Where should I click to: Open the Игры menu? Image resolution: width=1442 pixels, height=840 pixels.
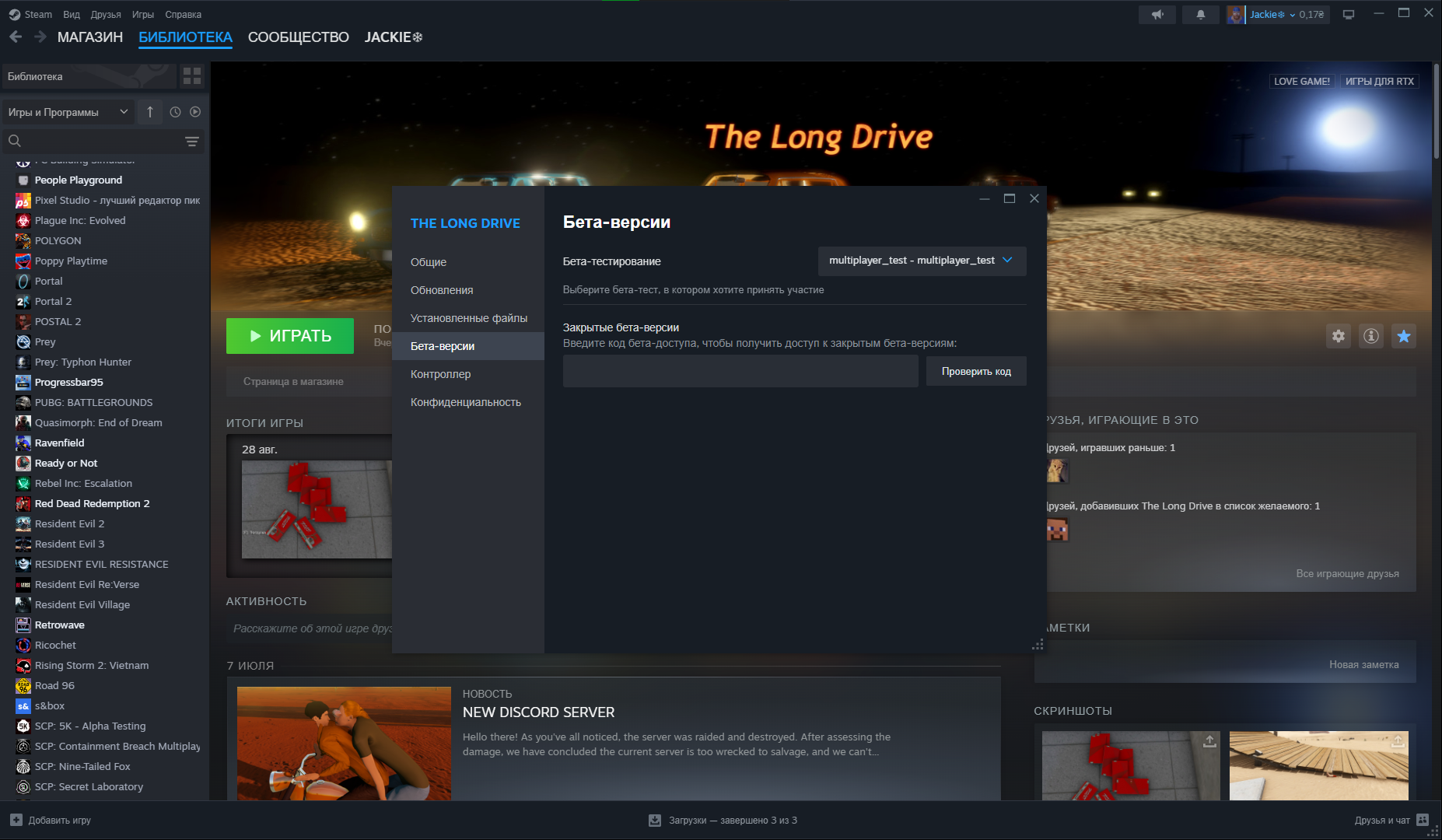143,14
